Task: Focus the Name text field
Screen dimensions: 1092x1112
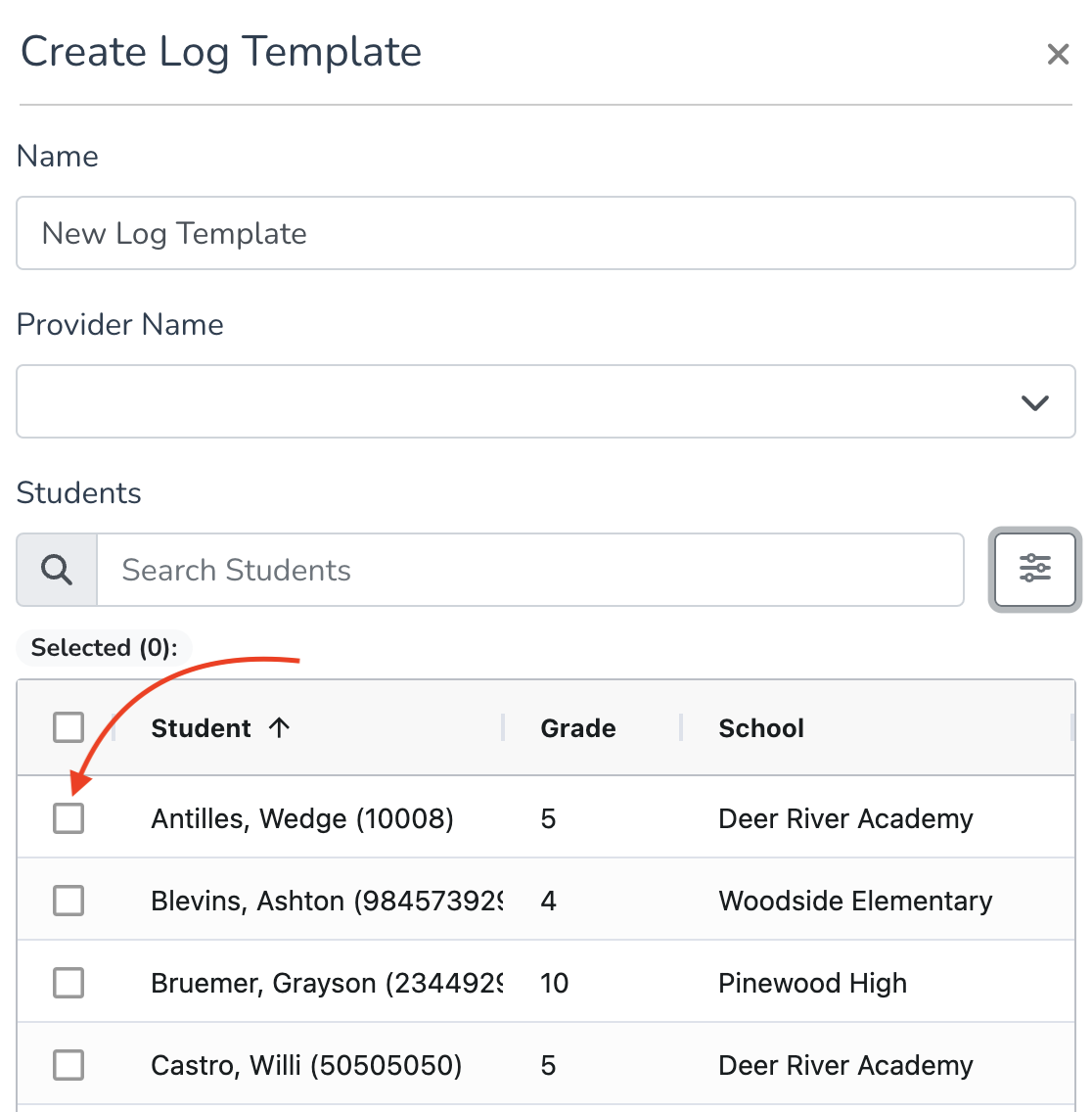Action: click(545, 233)
